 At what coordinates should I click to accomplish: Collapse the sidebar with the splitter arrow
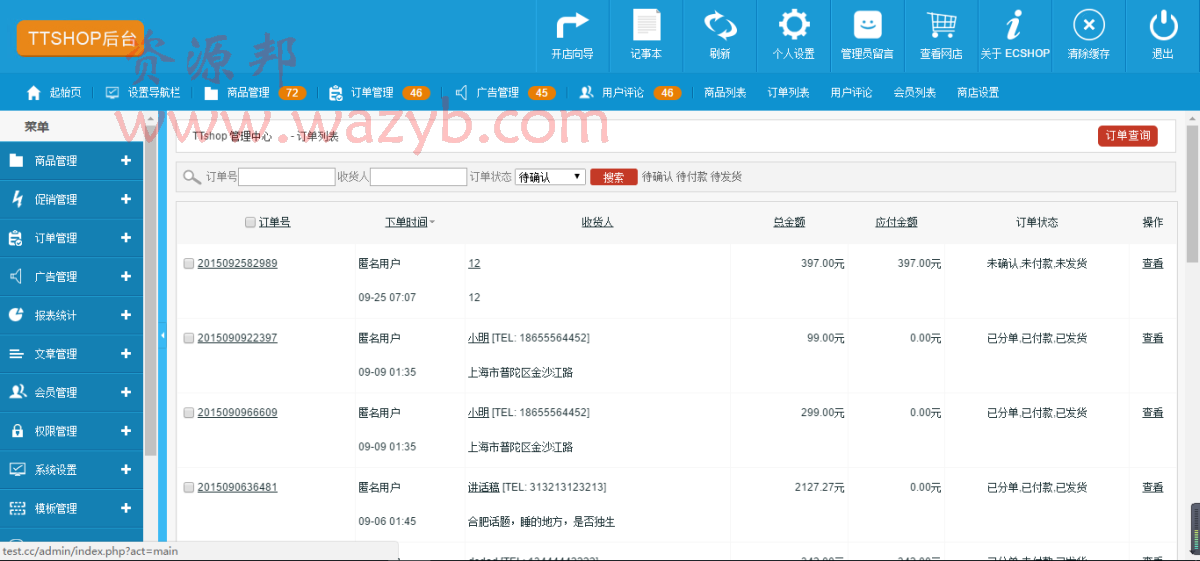pos(163,336)
